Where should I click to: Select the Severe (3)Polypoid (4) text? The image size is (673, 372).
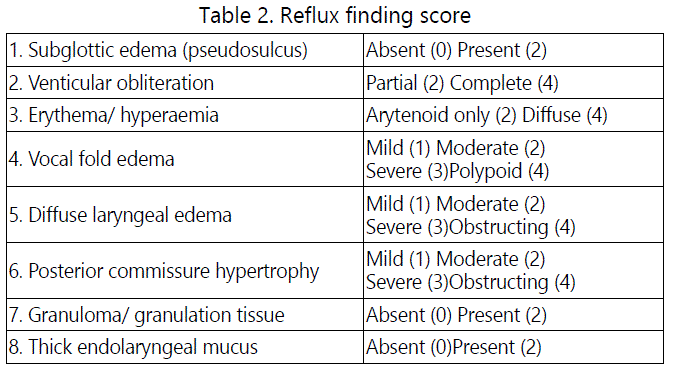(x=458, y=171)
